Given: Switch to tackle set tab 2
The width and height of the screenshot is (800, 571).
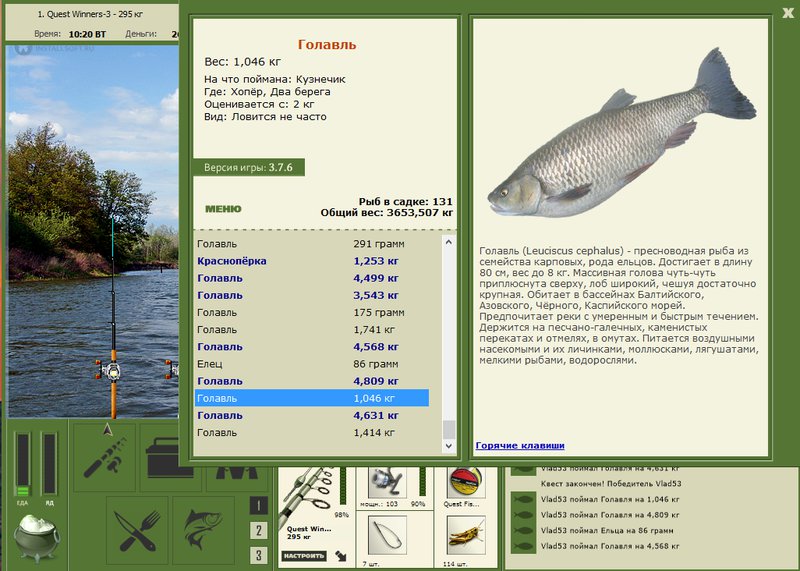Looking at the screenshot, I should pos(259,530).
